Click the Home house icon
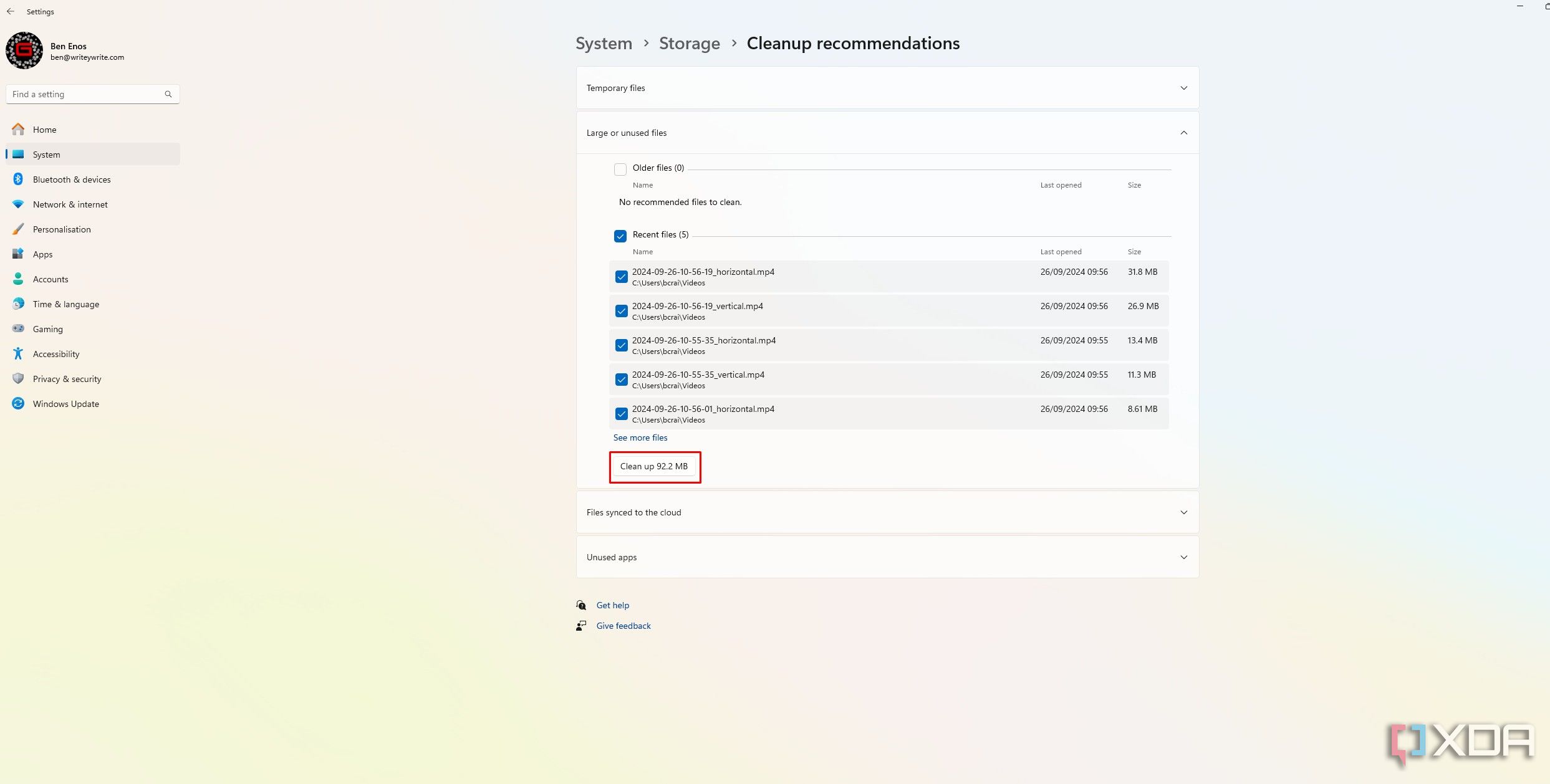Viewport: 1550px width, 784px height. point(18,129)
